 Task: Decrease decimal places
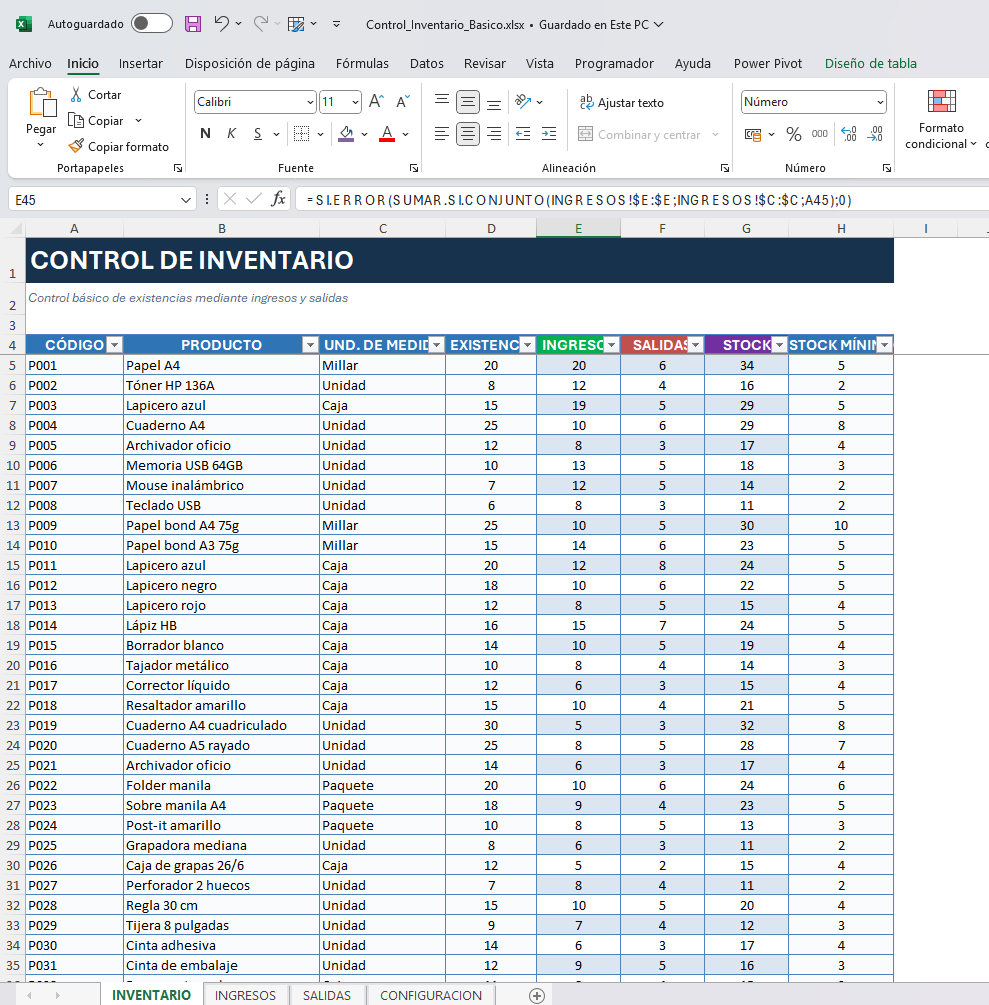point(876,134)
